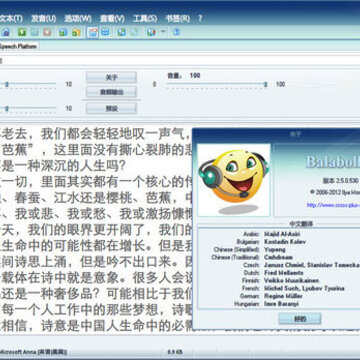Click the multicolored toolbar icon before the dropdown arrow

coord(151,32)
